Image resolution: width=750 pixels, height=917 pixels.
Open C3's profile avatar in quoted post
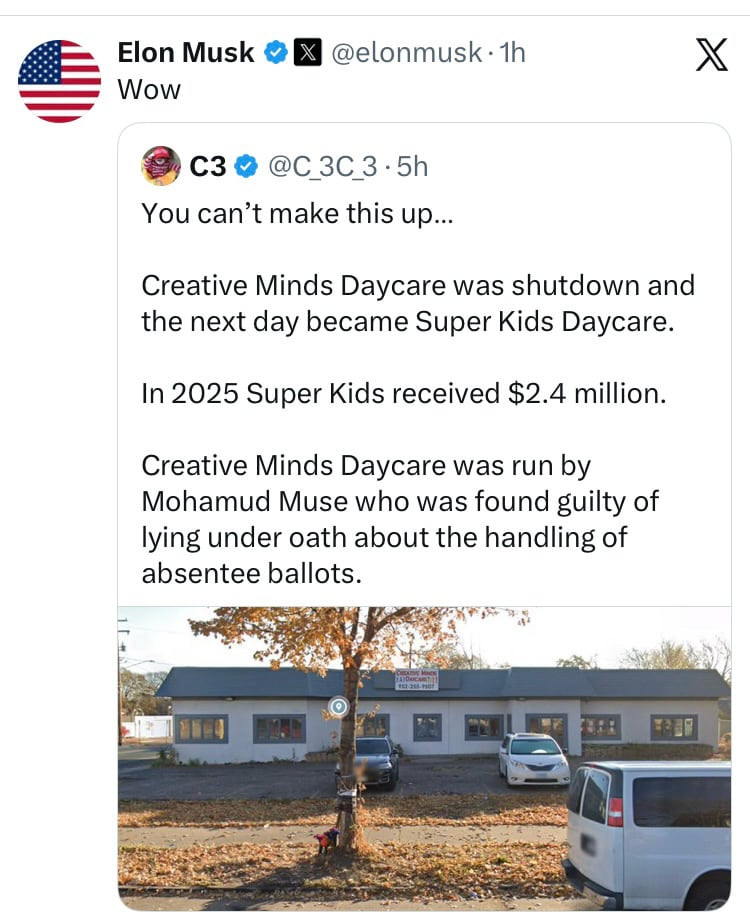(161, 166)
